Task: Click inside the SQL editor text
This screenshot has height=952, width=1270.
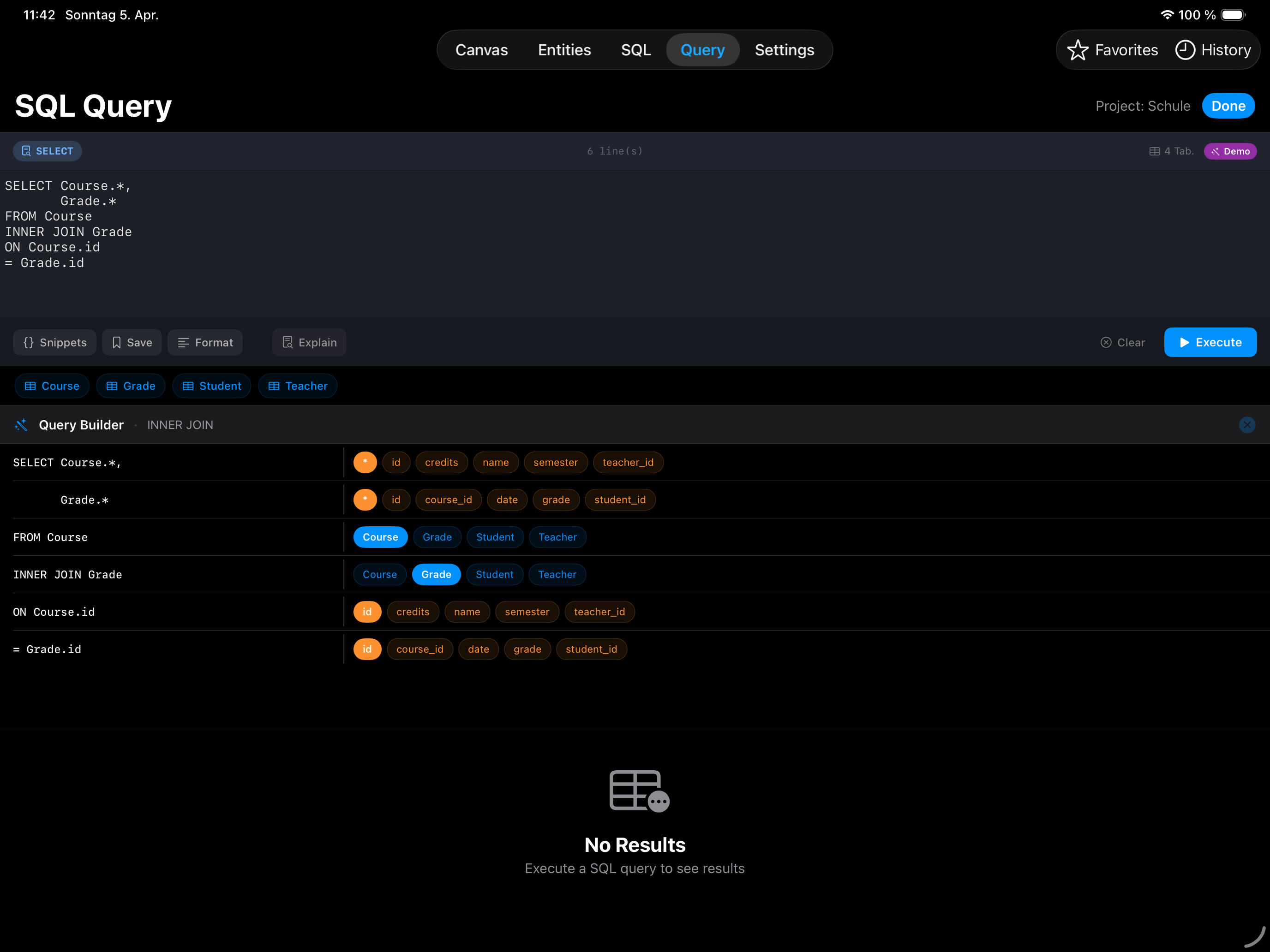Action: 635,244
